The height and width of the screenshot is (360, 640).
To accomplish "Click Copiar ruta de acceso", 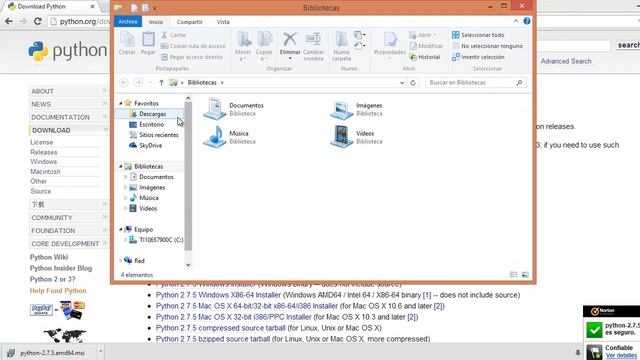I will 193,46.
